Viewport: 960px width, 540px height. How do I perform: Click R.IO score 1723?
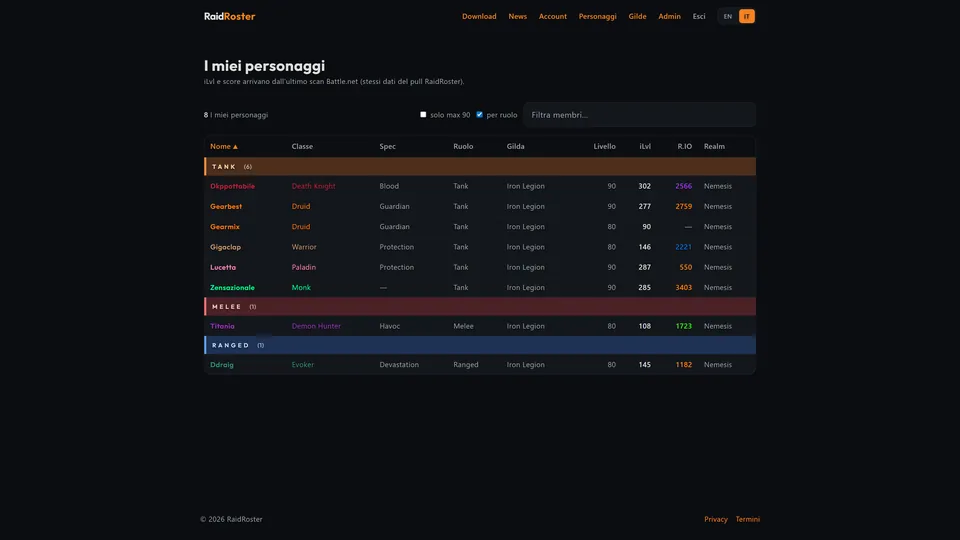(683, 326)
